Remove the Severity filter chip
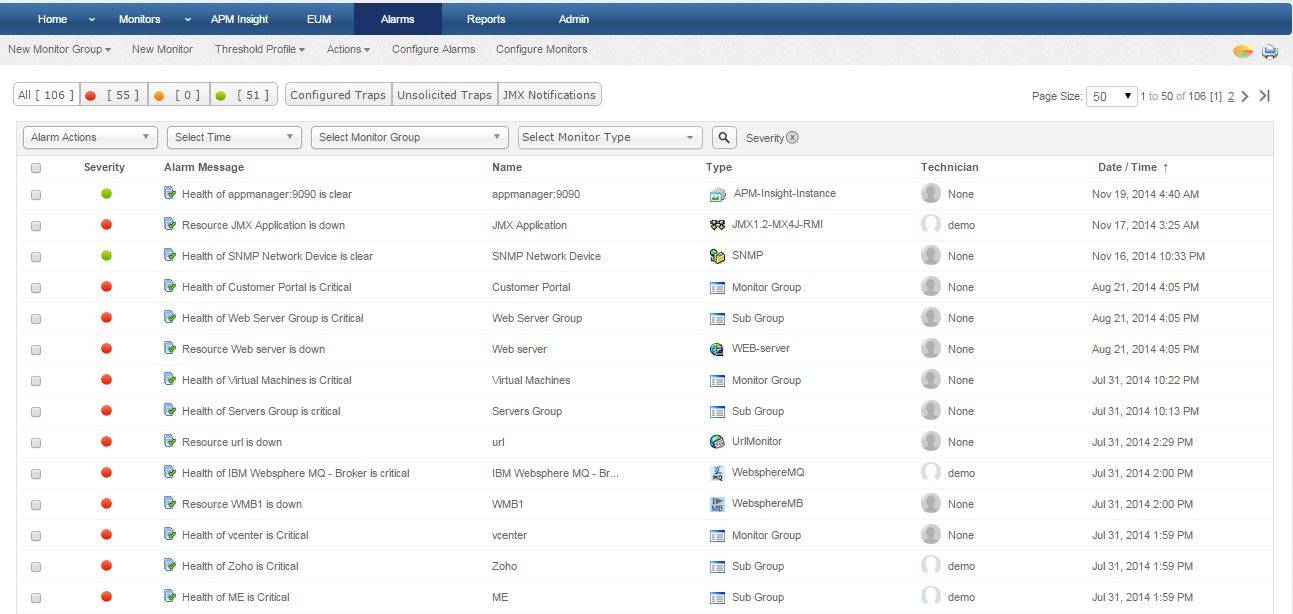Screen dimensions: 1293x614 pyautogui.click(x=793, y=137)
